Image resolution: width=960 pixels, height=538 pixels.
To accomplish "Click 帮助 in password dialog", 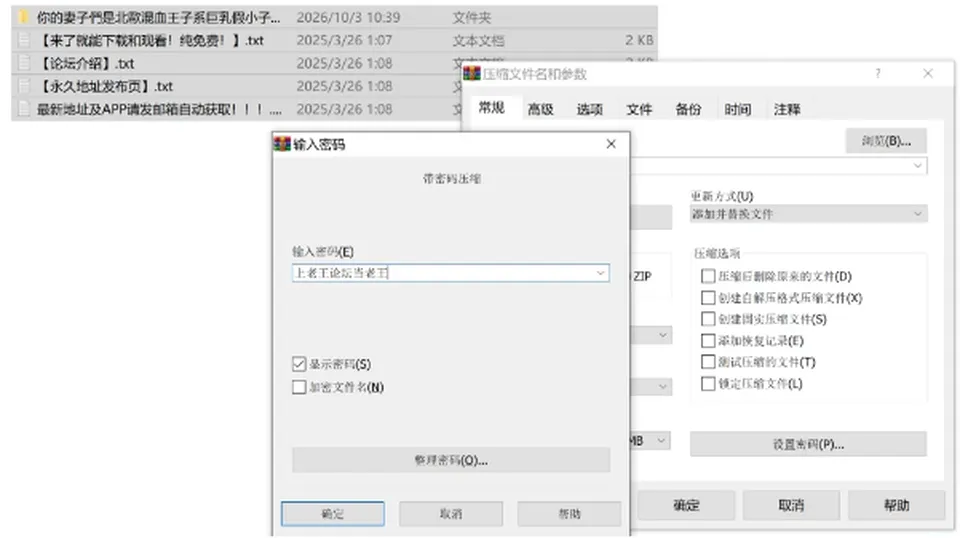I will click(x=569, y=514).
